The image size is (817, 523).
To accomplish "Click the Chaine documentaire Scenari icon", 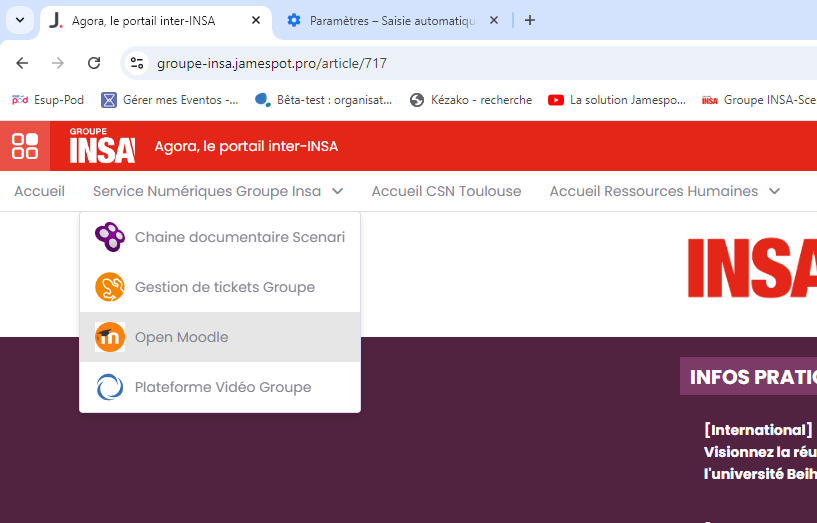I will (x=110, y=237).
